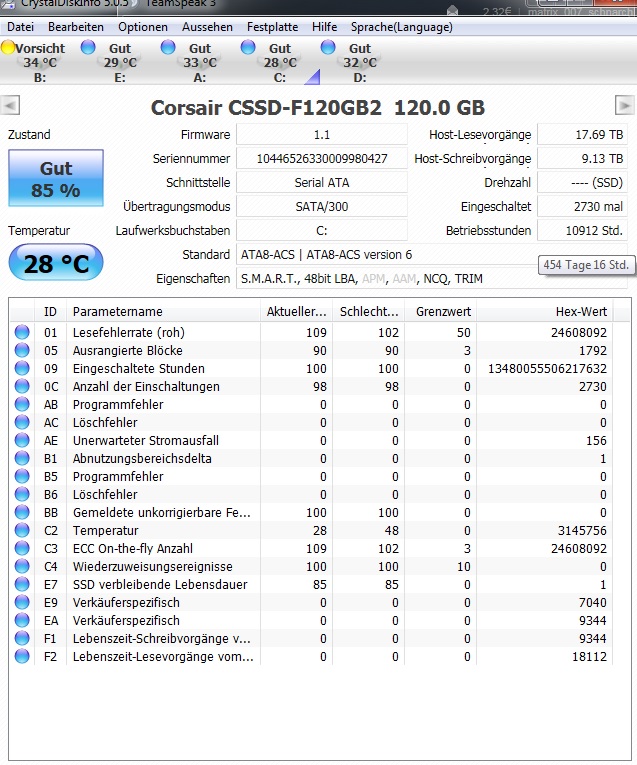This screenshot has width=637, height=765.
Task: Click status icon of AC Löschfehler row
Action: [x=22, y=423]
